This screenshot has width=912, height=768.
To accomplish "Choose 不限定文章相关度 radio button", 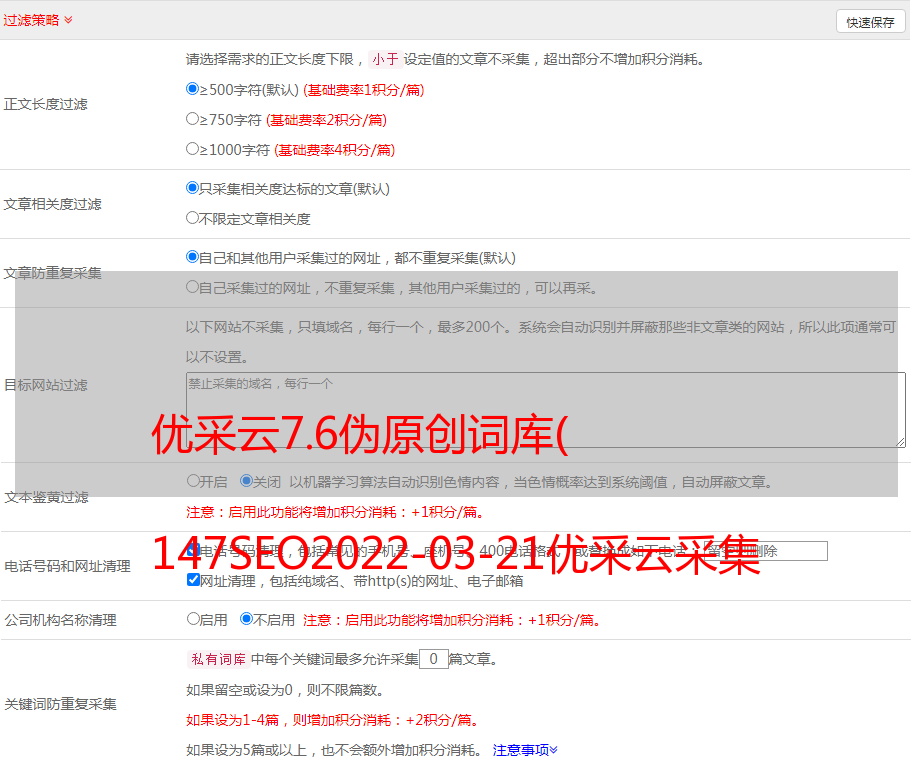I will pyautogui.click(x=192, y=218).
